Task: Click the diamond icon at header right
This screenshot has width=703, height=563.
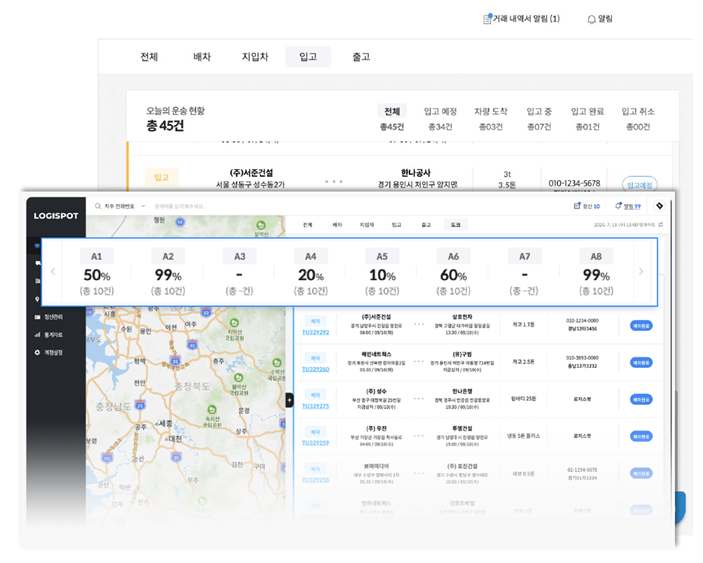Action: click(x=659, y=206)
